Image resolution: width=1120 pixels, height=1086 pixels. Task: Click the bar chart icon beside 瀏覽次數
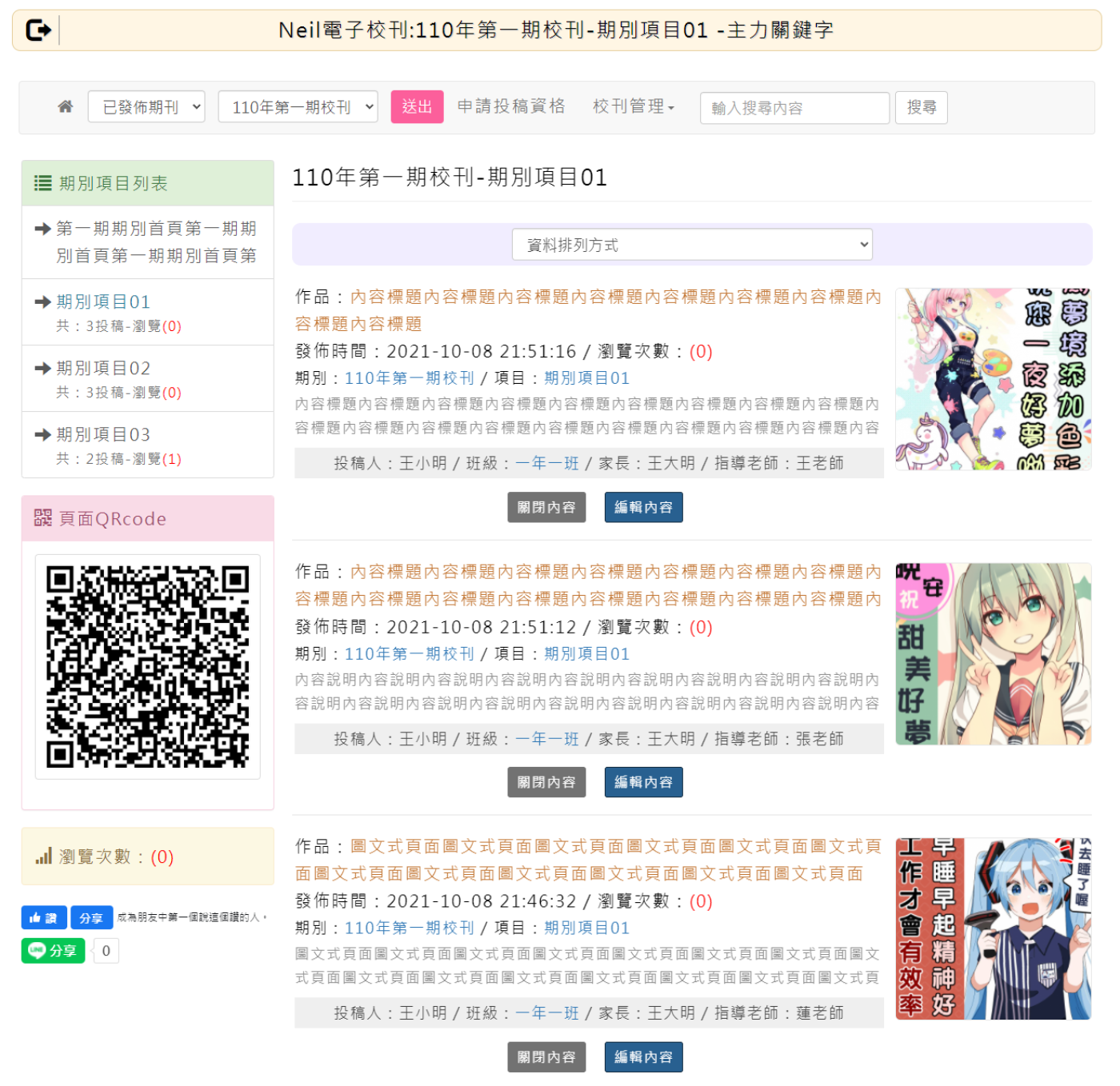[43, 856]
